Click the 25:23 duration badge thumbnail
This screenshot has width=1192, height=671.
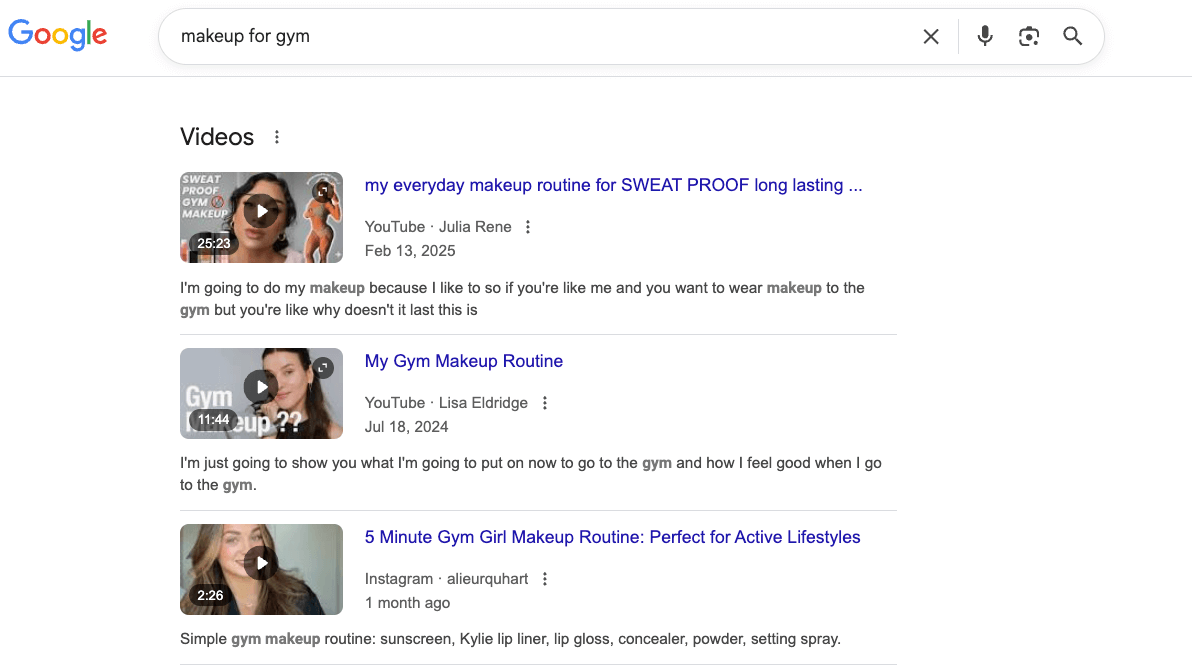coord(212,243)
